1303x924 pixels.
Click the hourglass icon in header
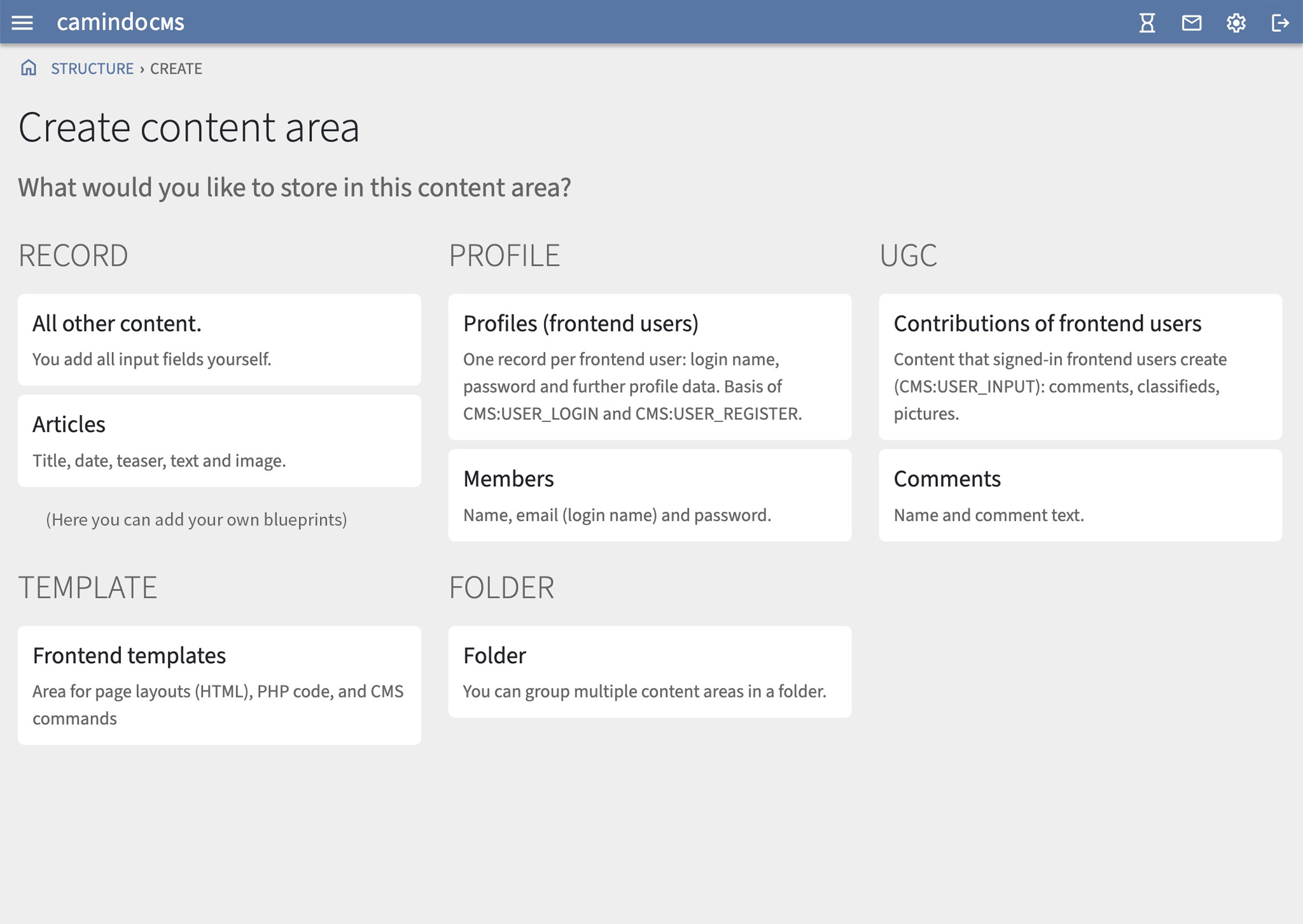coord(1147,23)
